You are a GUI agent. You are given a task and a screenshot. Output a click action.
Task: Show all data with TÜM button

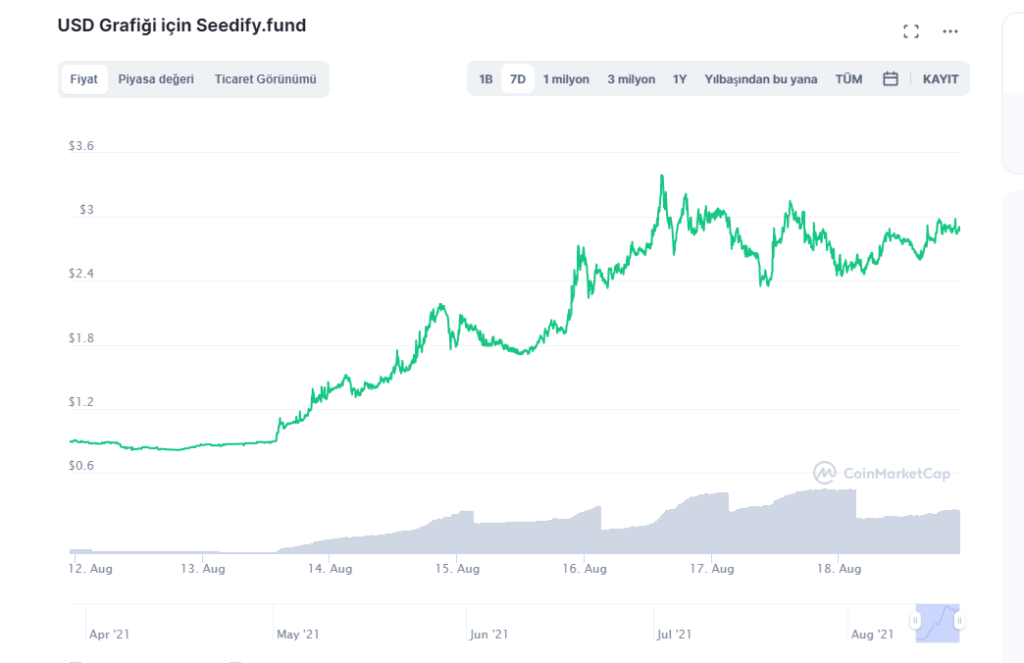(849, 79)
